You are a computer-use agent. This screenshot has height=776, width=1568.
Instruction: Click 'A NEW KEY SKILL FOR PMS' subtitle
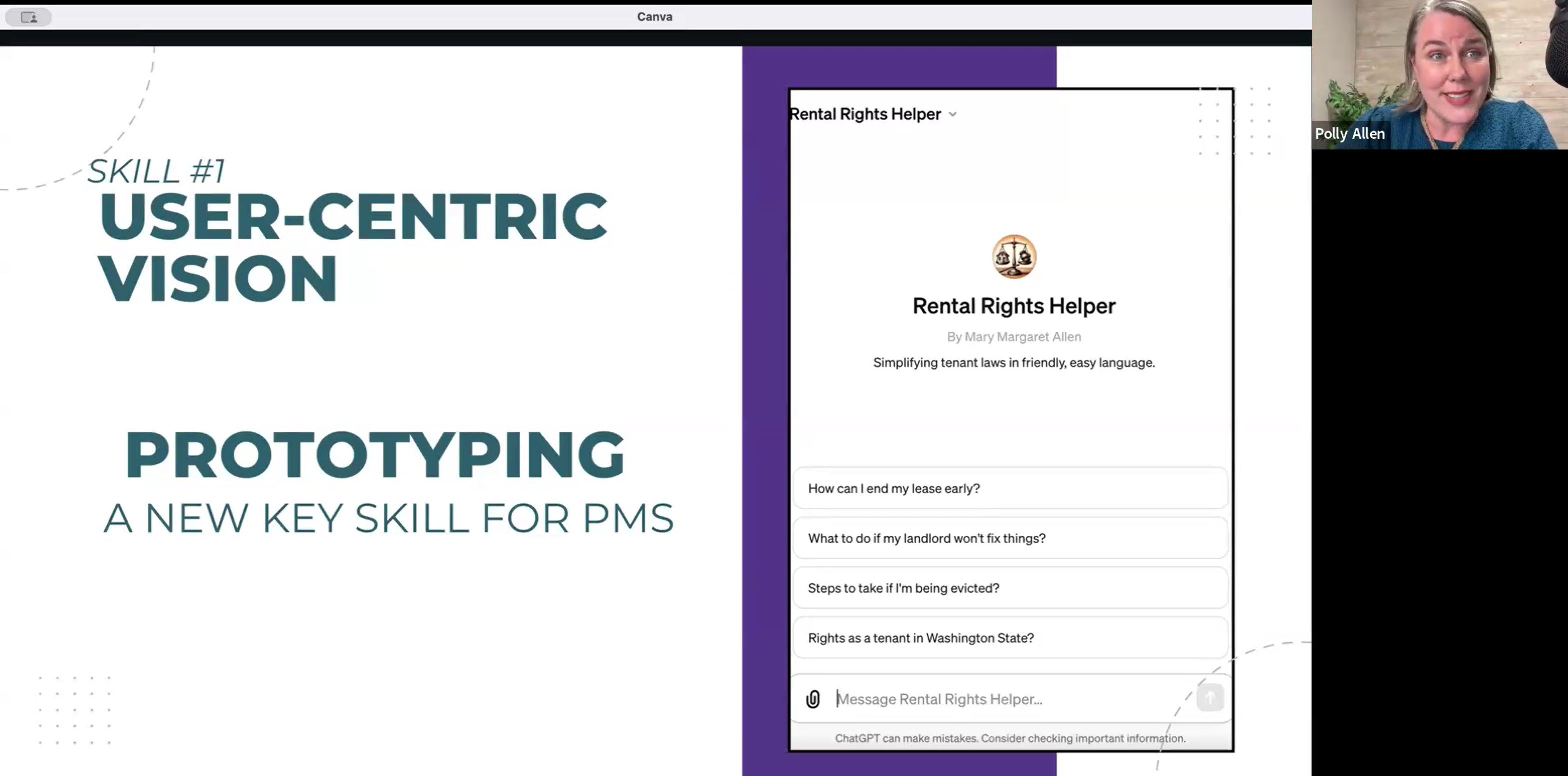389,519
